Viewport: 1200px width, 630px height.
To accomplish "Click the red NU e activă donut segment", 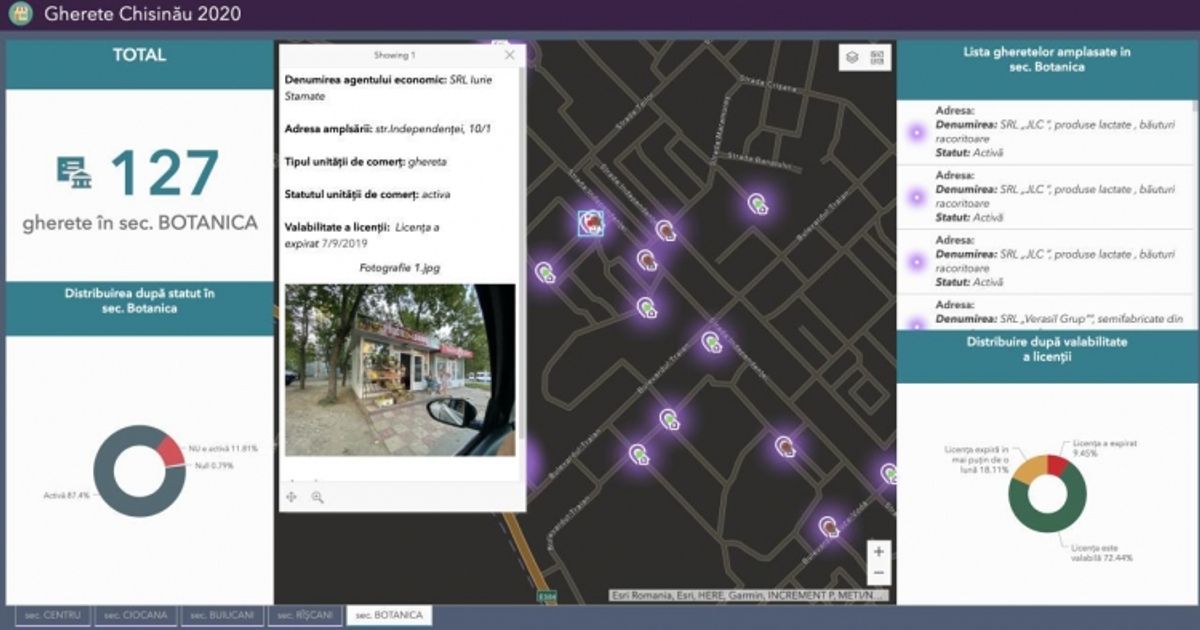I will coord(169,453).
